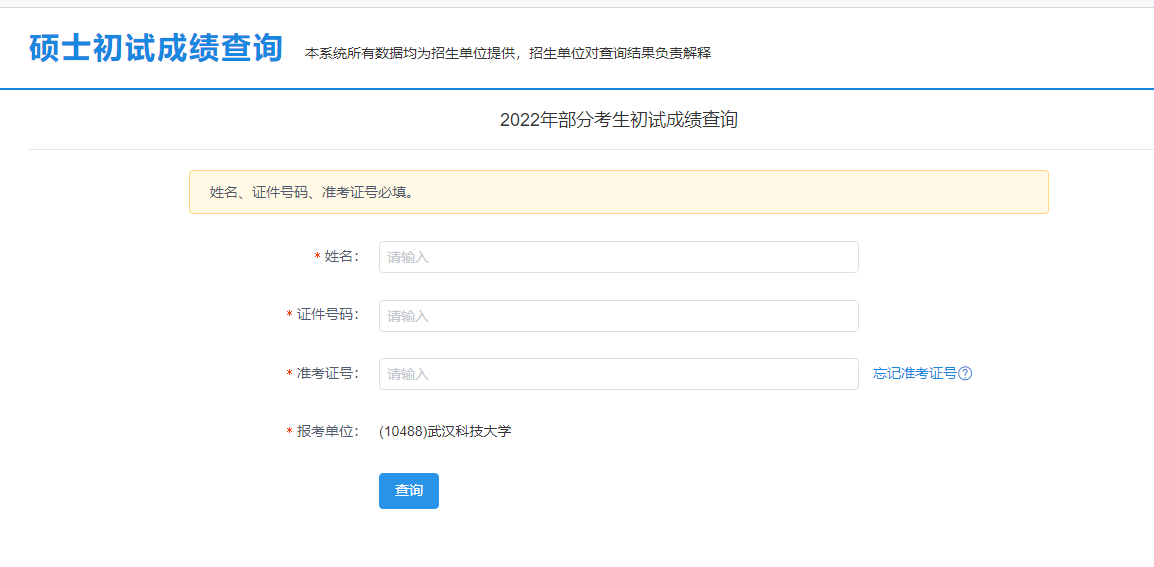Click the 姓名 field label
Image resolution: width=1154 pixels, height=567 pixels.
pos(341,257)
